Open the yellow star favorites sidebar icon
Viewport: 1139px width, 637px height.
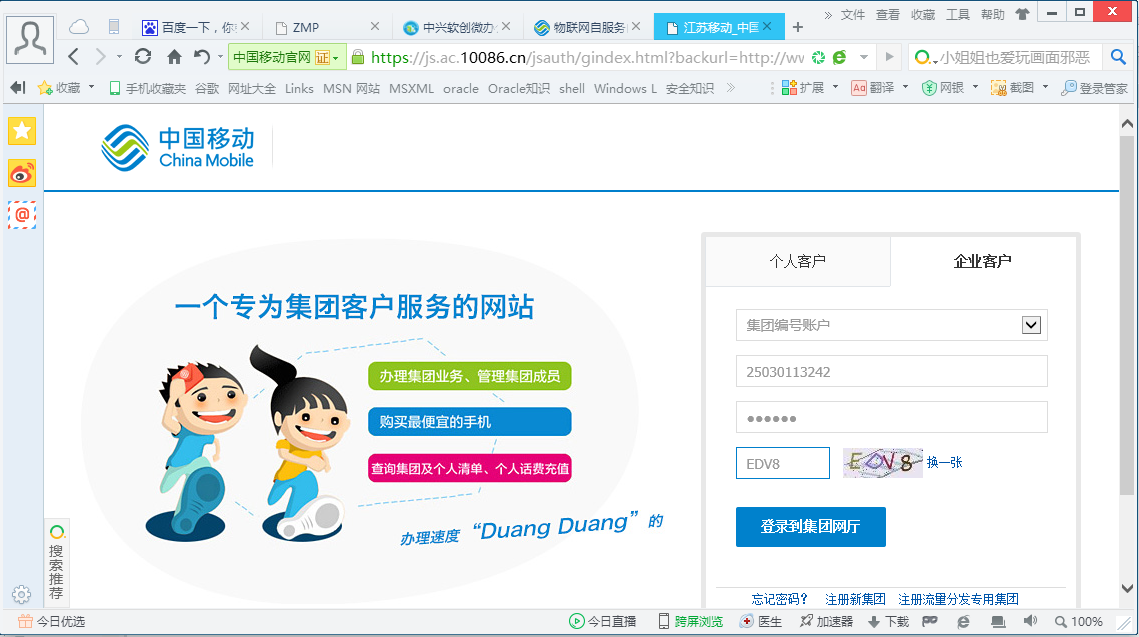click(22, 131)
